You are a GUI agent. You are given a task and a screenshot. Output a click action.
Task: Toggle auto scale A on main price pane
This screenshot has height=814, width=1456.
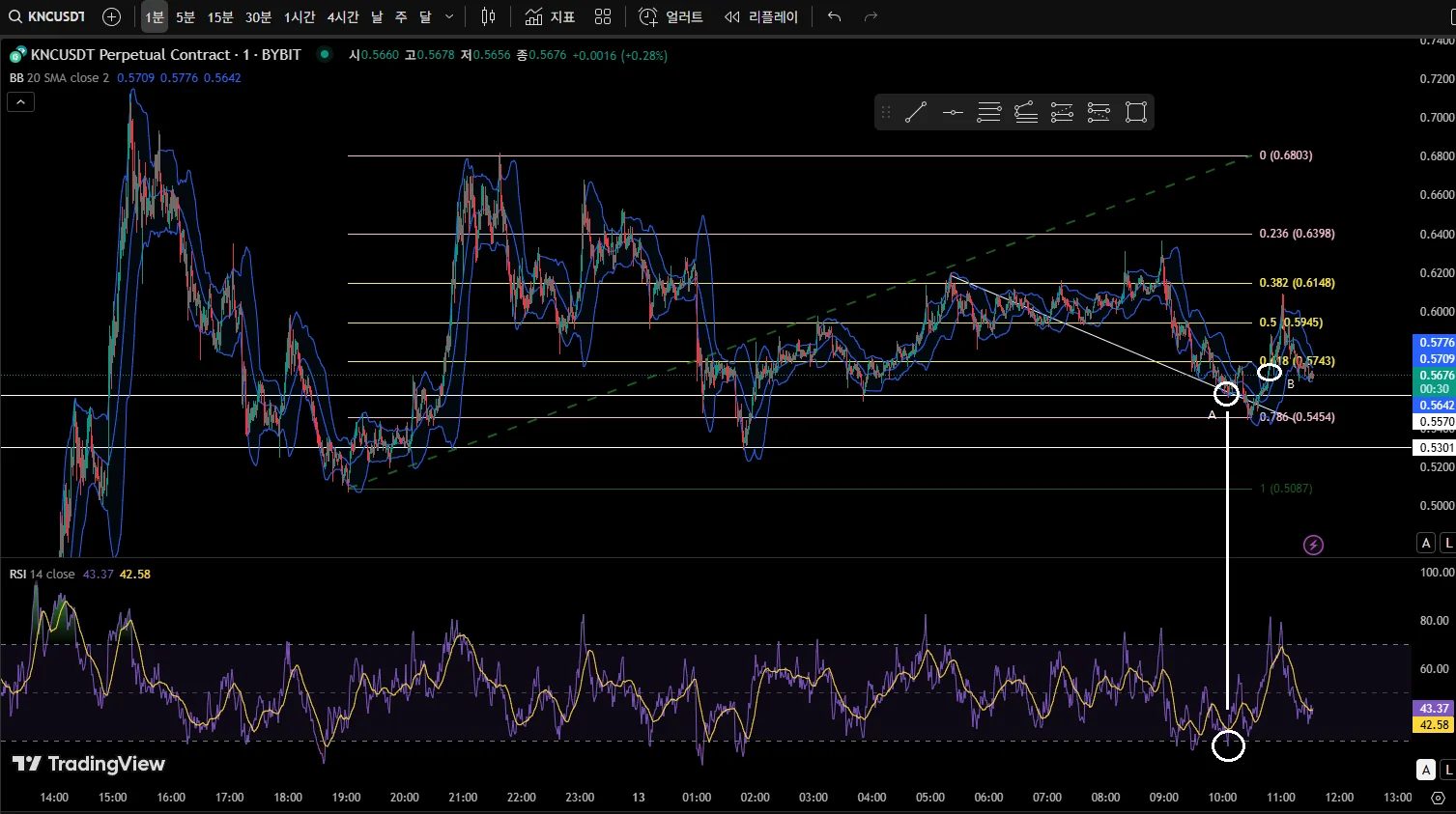coord(1426,543)
